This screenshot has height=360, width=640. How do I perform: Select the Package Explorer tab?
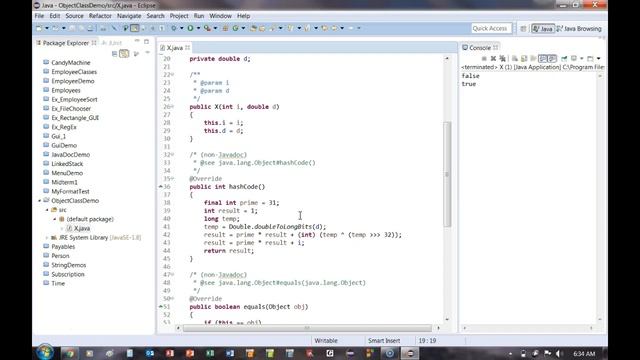[x=66, y=43]
